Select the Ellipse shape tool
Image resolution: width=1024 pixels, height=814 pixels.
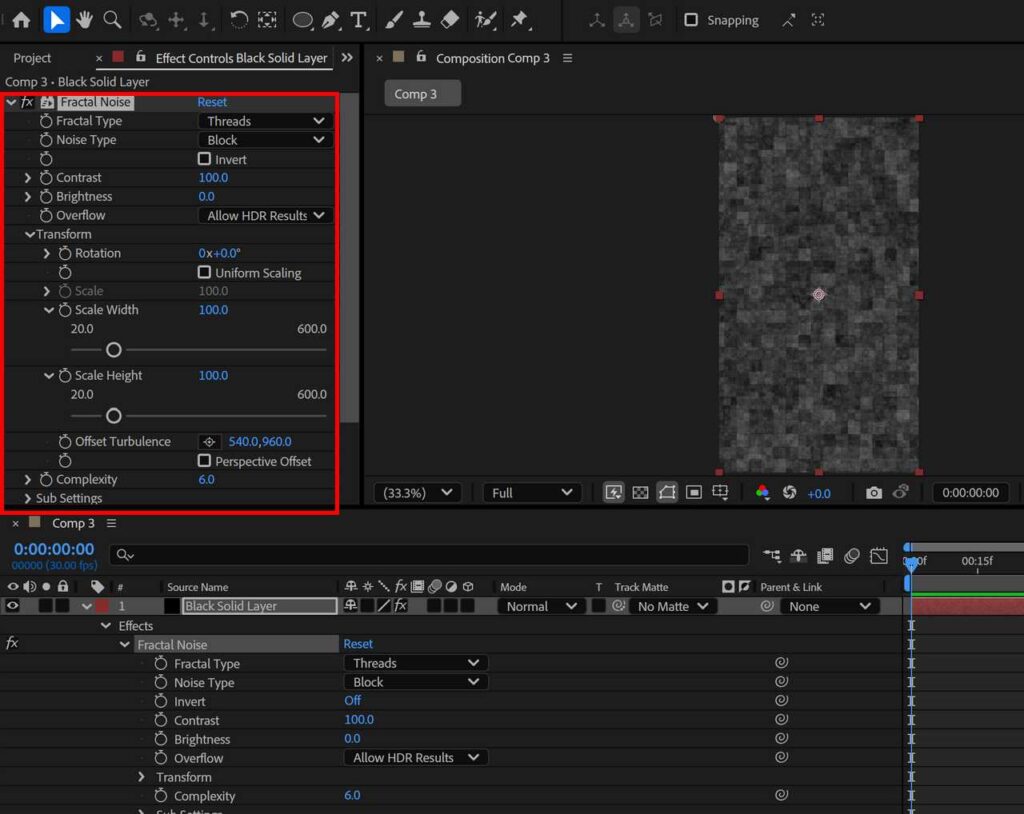(302, 20)
